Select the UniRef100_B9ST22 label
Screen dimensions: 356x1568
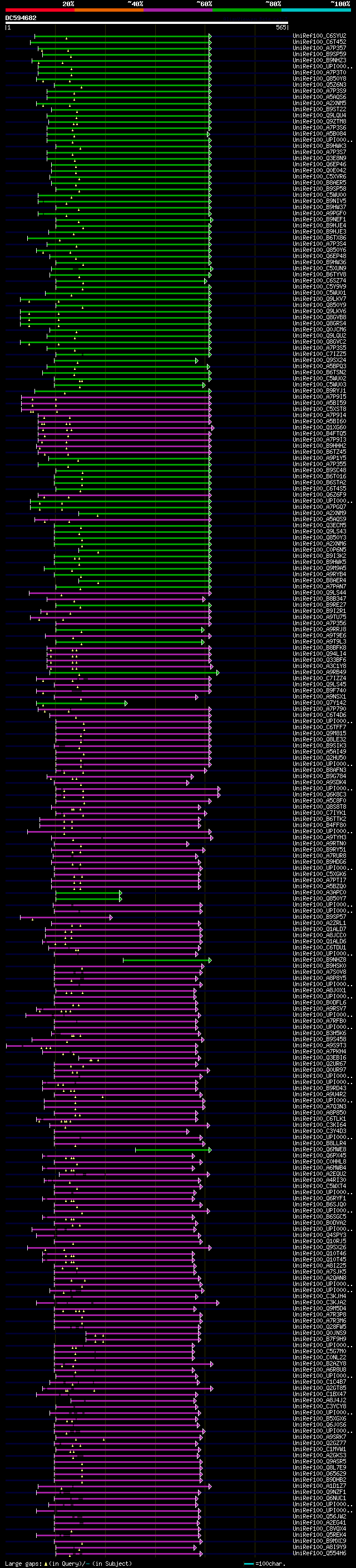coord(319,109)
